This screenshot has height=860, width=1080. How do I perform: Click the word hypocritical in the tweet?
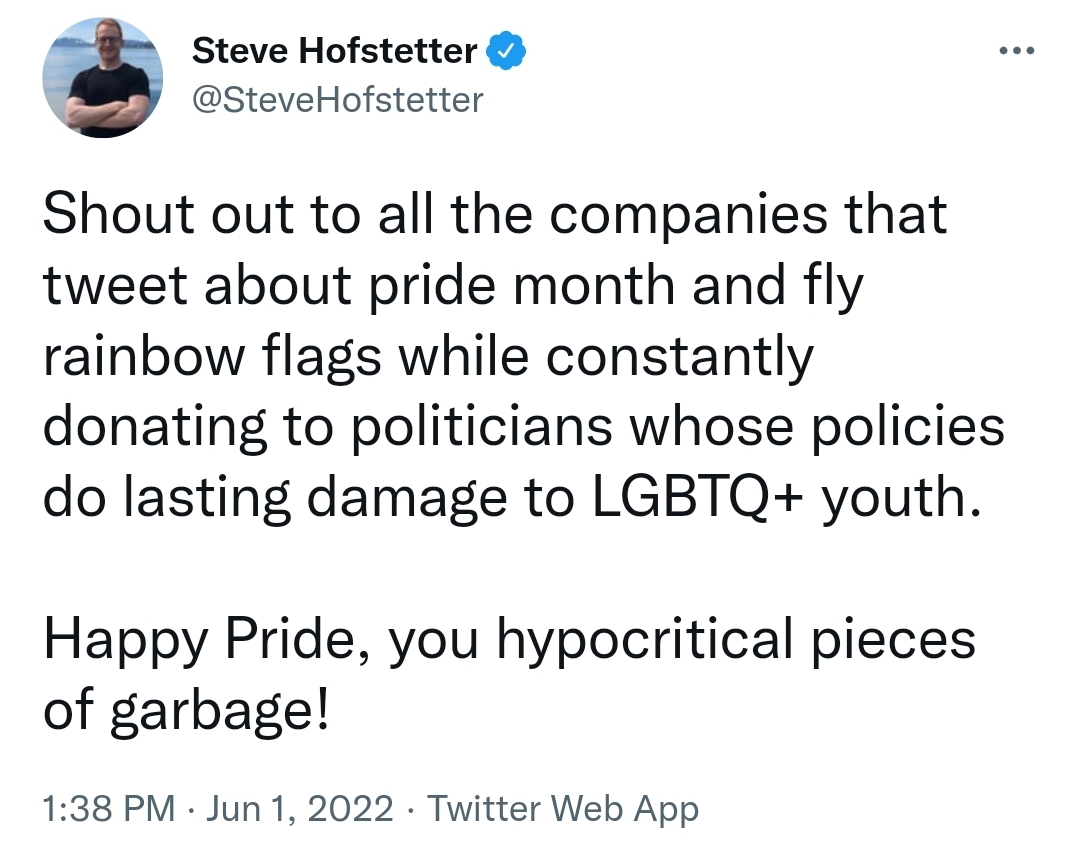point(645,640)
